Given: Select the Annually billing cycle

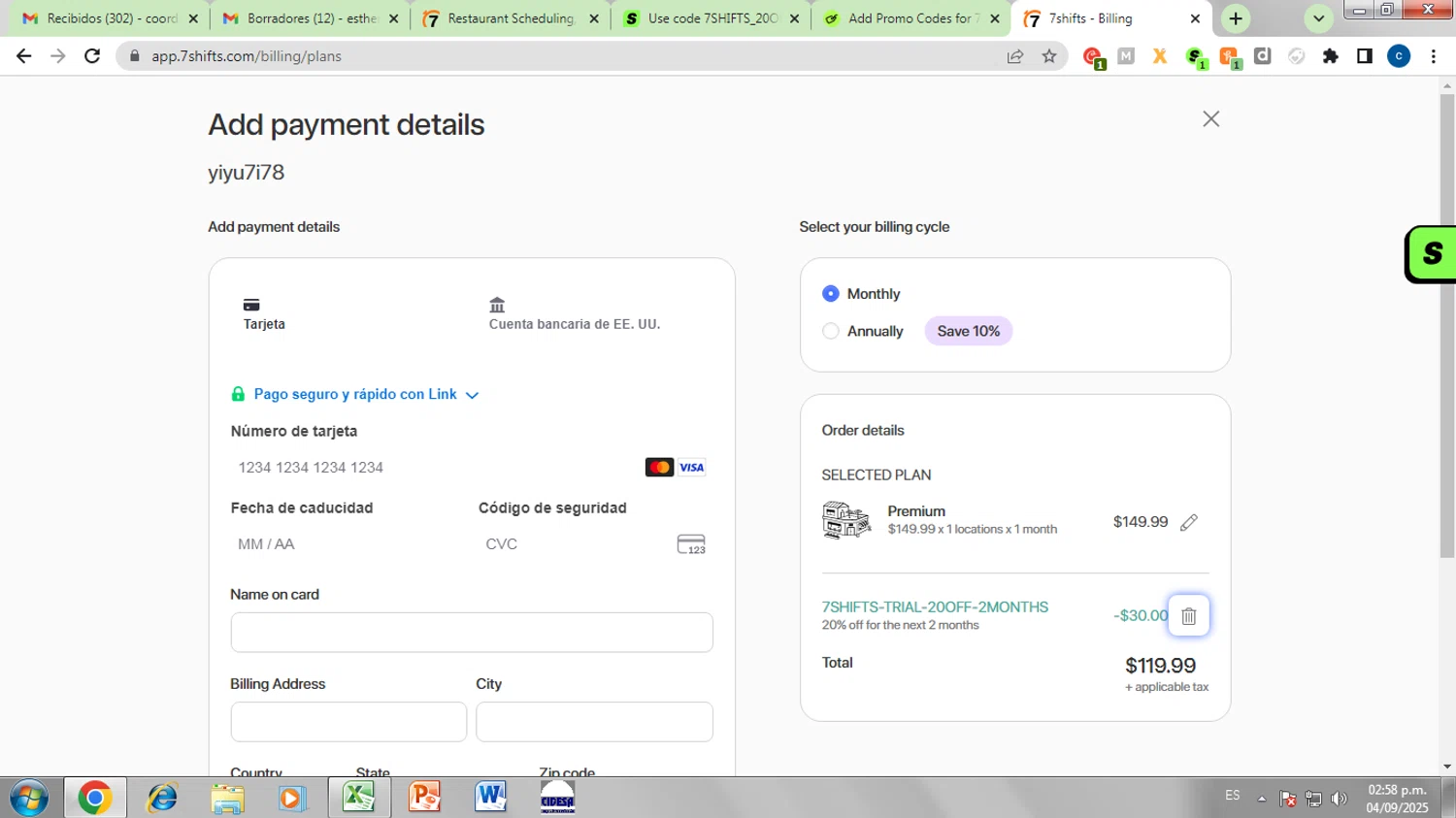Looking at the screenshot, I should coord(830,331).
